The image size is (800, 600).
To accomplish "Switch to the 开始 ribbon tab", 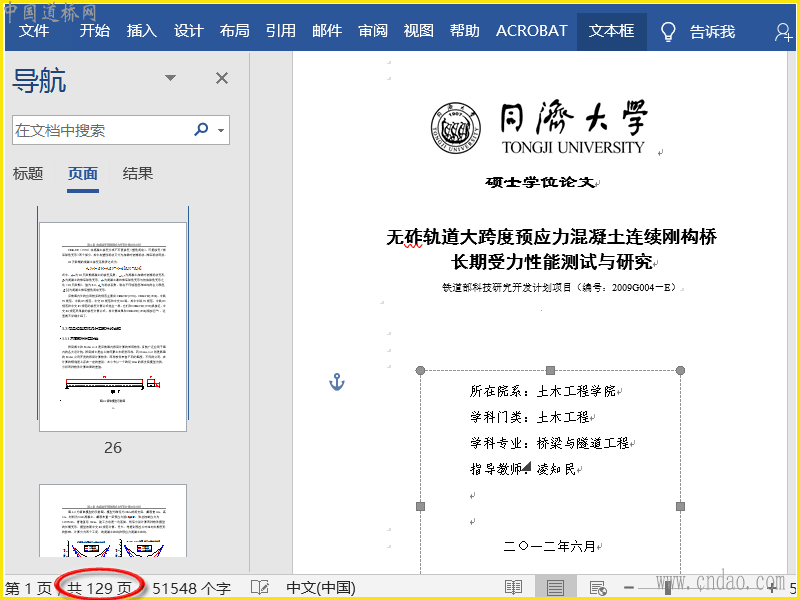I will [x=95, y=31].
